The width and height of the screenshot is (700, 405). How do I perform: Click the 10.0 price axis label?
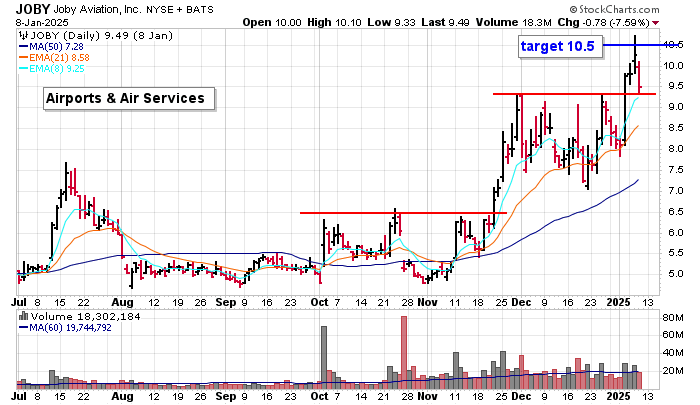click(673, 66)
